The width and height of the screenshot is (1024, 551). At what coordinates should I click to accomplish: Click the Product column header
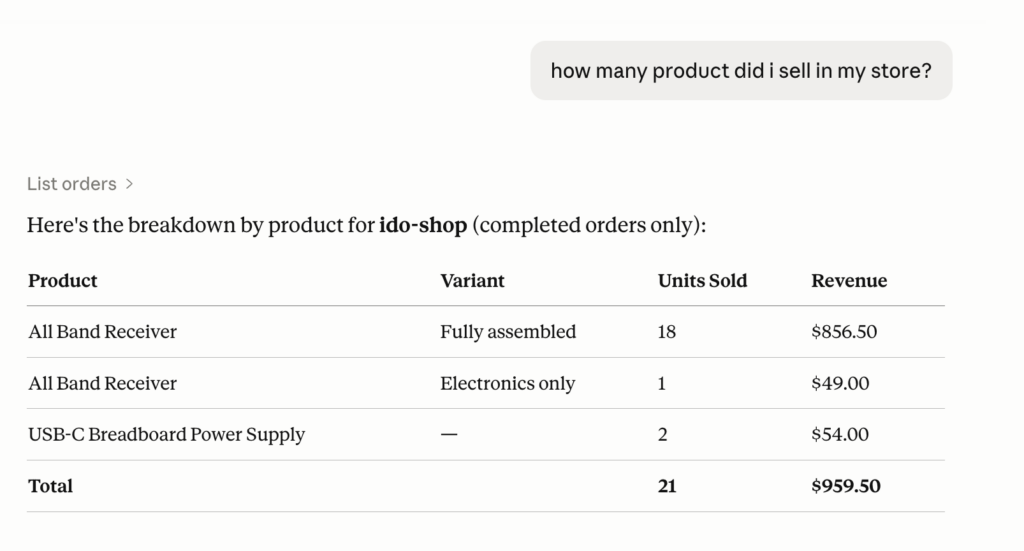point(63,281)
